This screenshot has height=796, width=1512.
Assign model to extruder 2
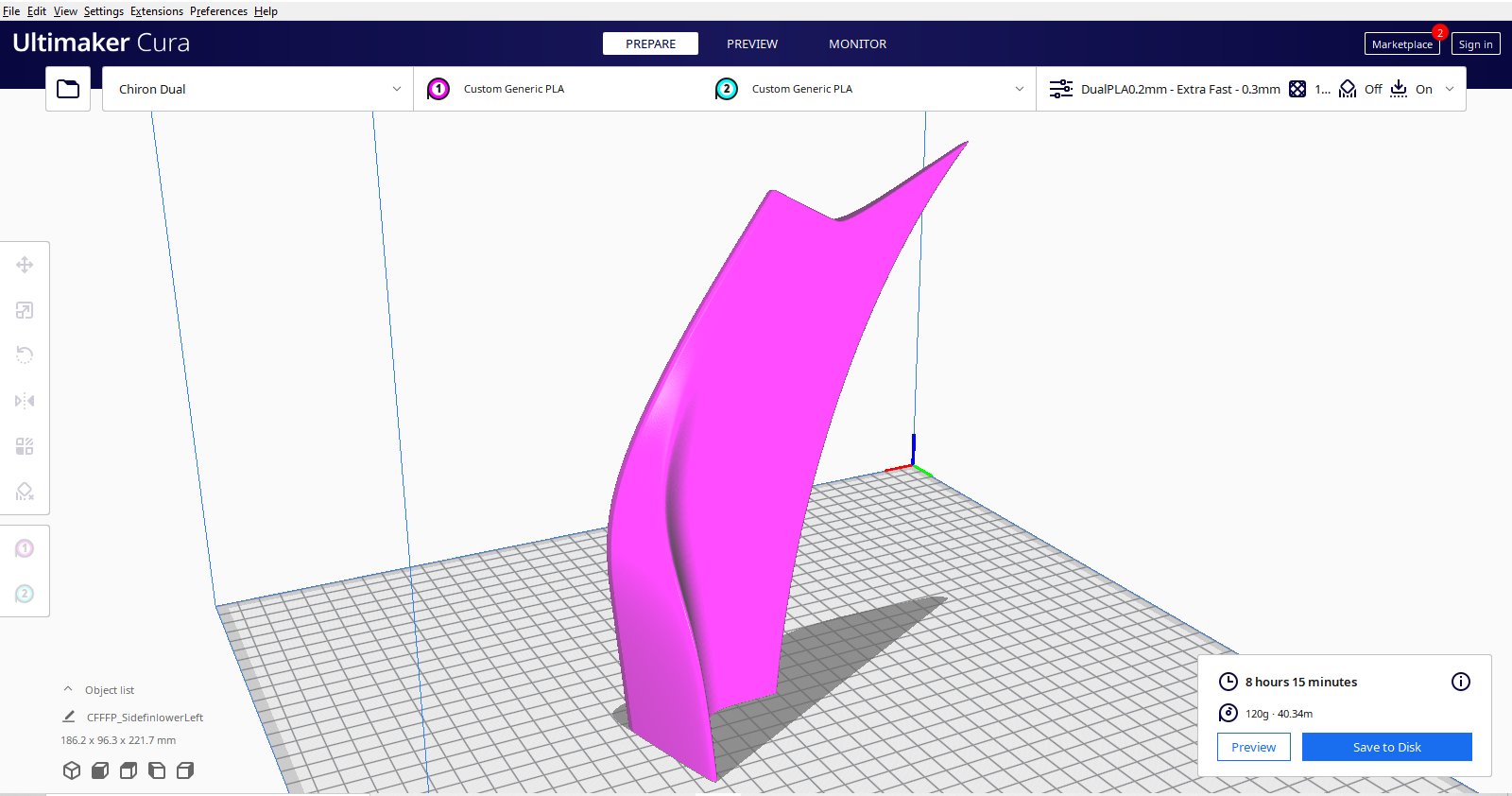(25, 594)
